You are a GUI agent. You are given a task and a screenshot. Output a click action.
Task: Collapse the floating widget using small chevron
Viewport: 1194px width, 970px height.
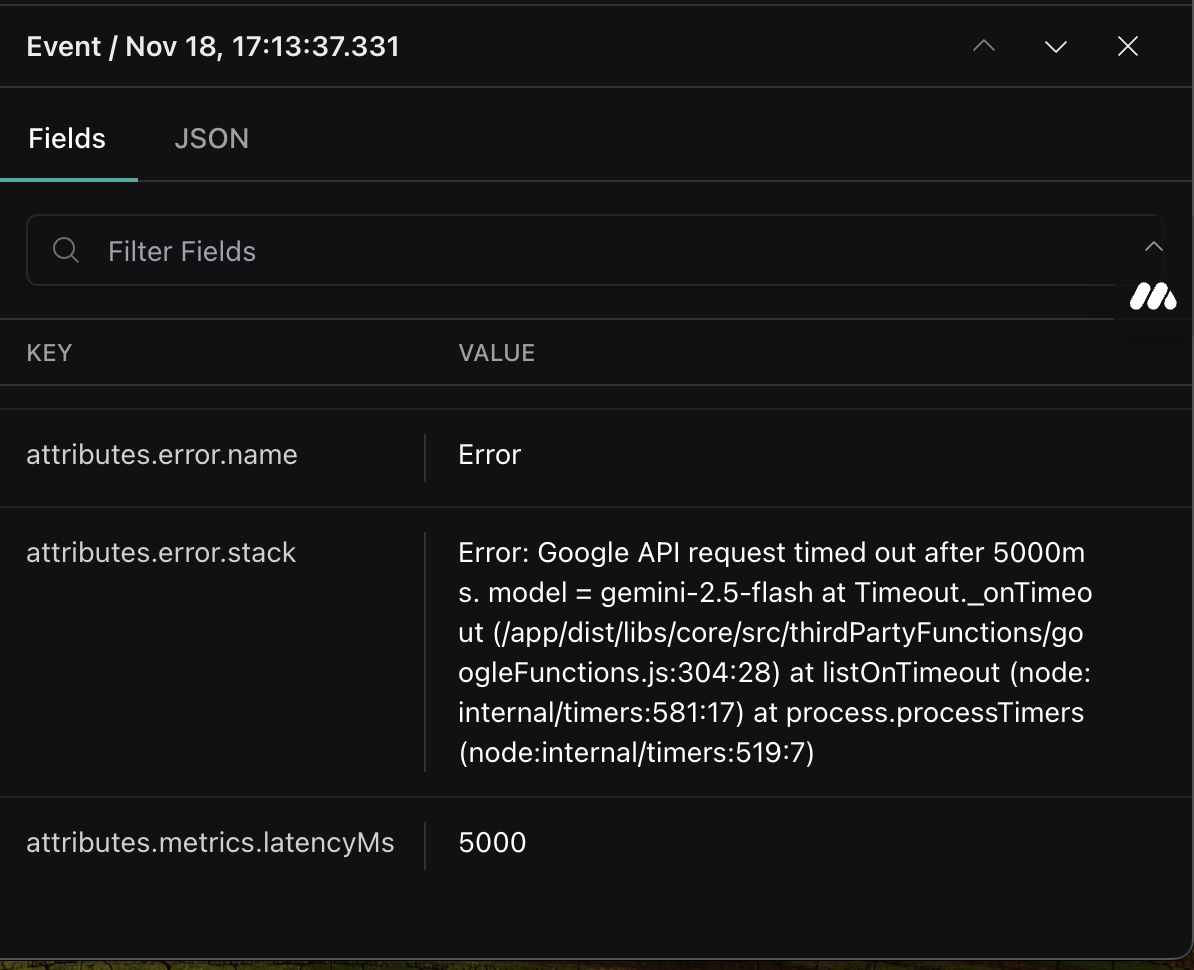(1154, 246)
